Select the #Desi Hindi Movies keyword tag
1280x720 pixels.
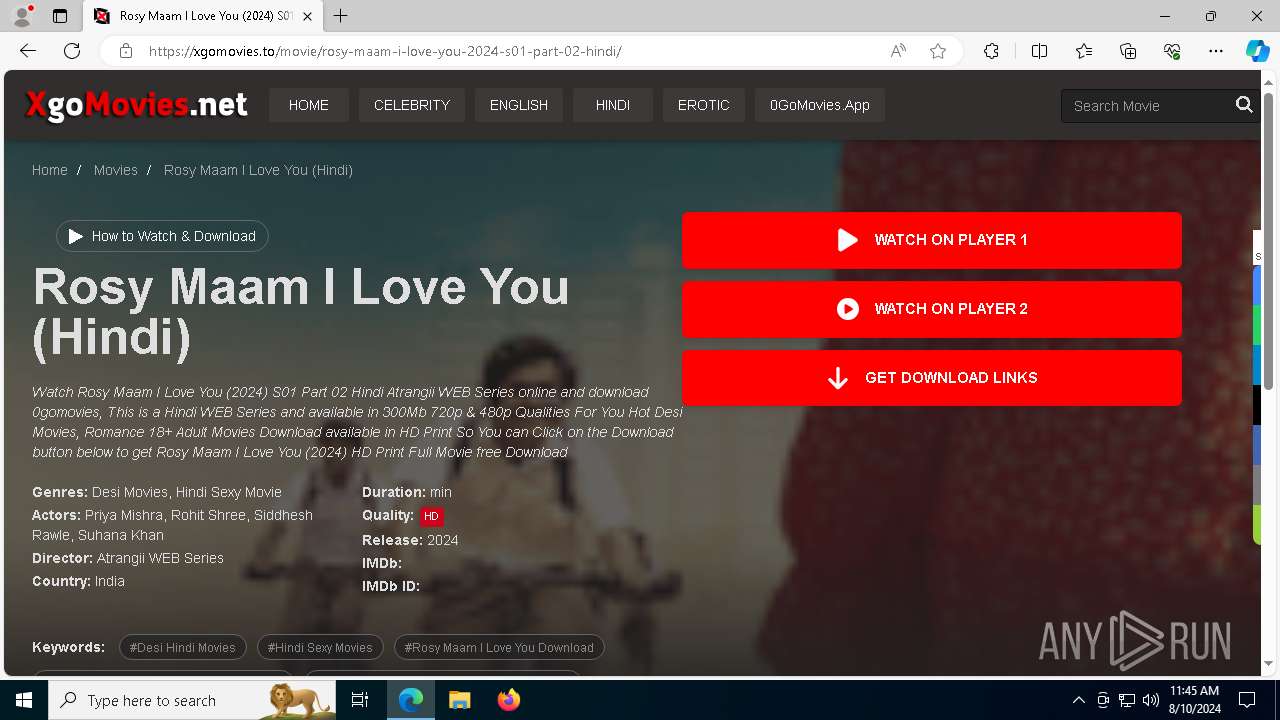click(x=183, y=647)
